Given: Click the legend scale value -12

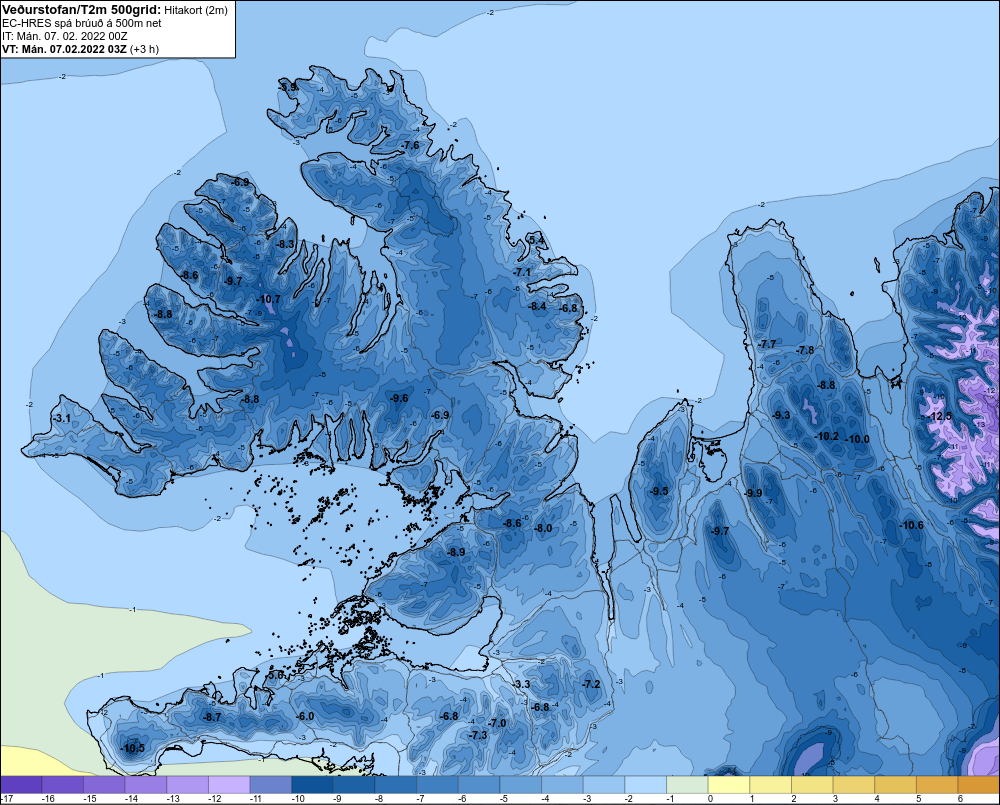Looking at the screenshot, I should point(215,799).
